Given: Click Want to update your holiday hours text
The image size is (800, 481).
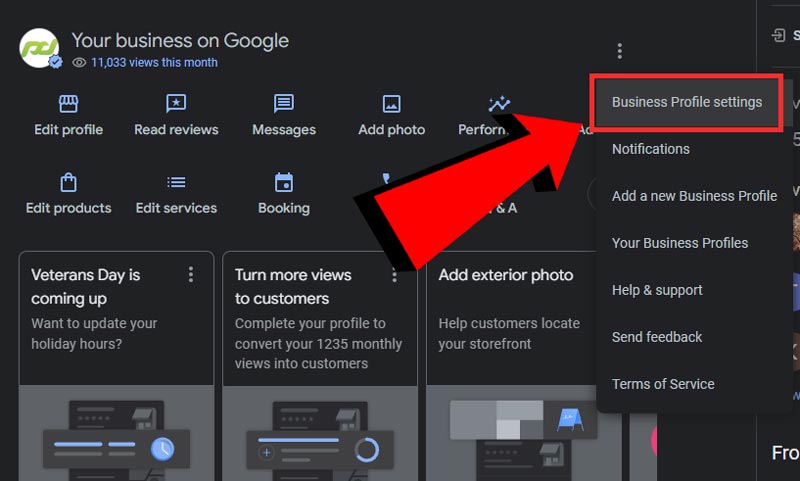Looking at the screenshot, I should click(x=94, y=334).
